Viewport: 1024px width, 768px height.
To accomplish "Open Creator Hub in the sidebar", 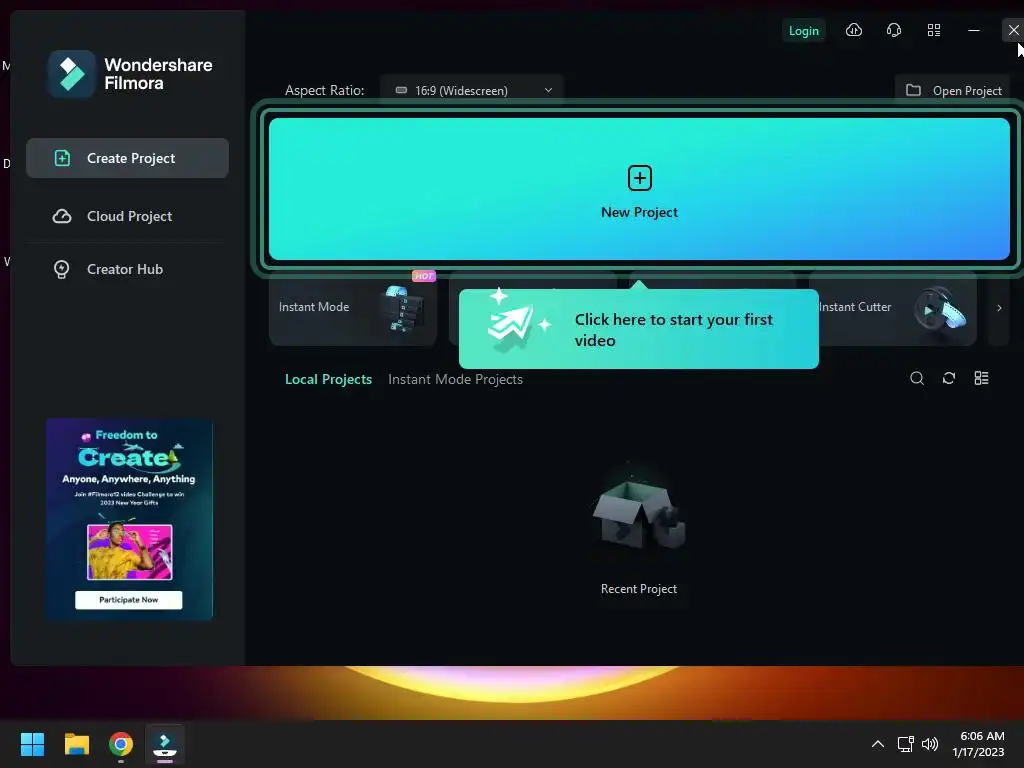I will coord(127,269).
